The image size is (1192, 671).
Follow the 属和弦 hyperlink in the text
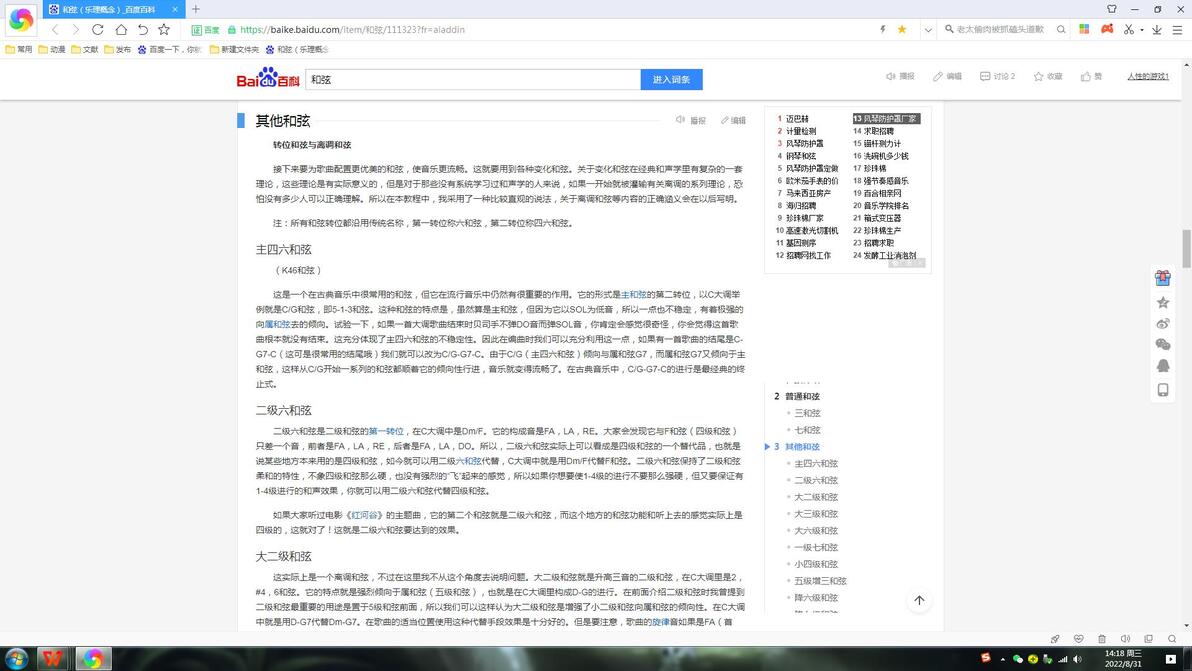click(x=277, y=324)
